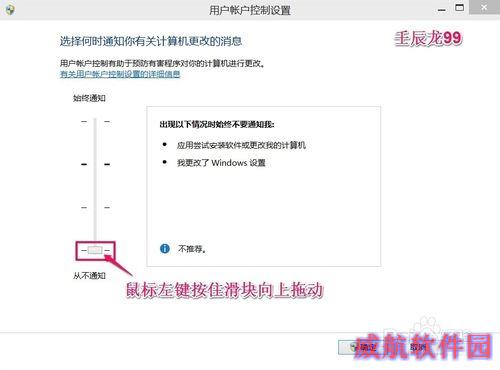
Task: Click the shield icon on the 确定 button
Action: pos(354,348)
